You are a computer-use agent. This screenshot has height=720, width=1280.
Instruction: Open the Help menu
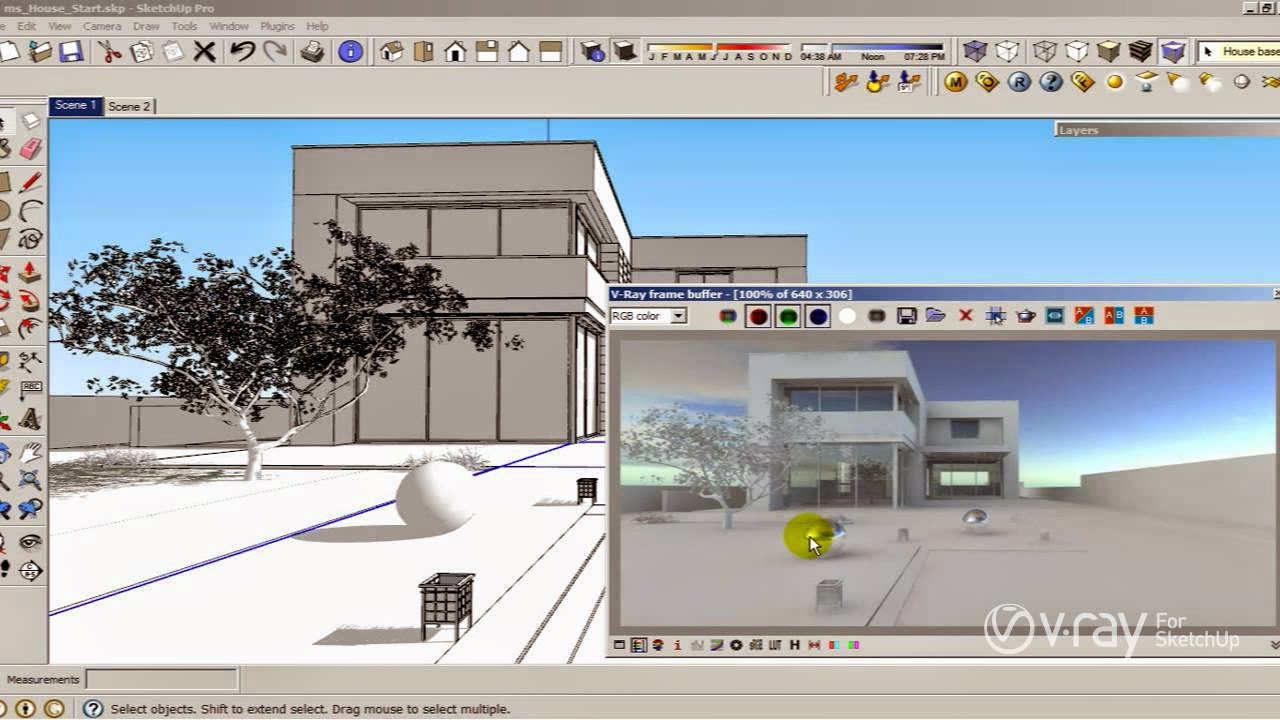click(317, 26)
